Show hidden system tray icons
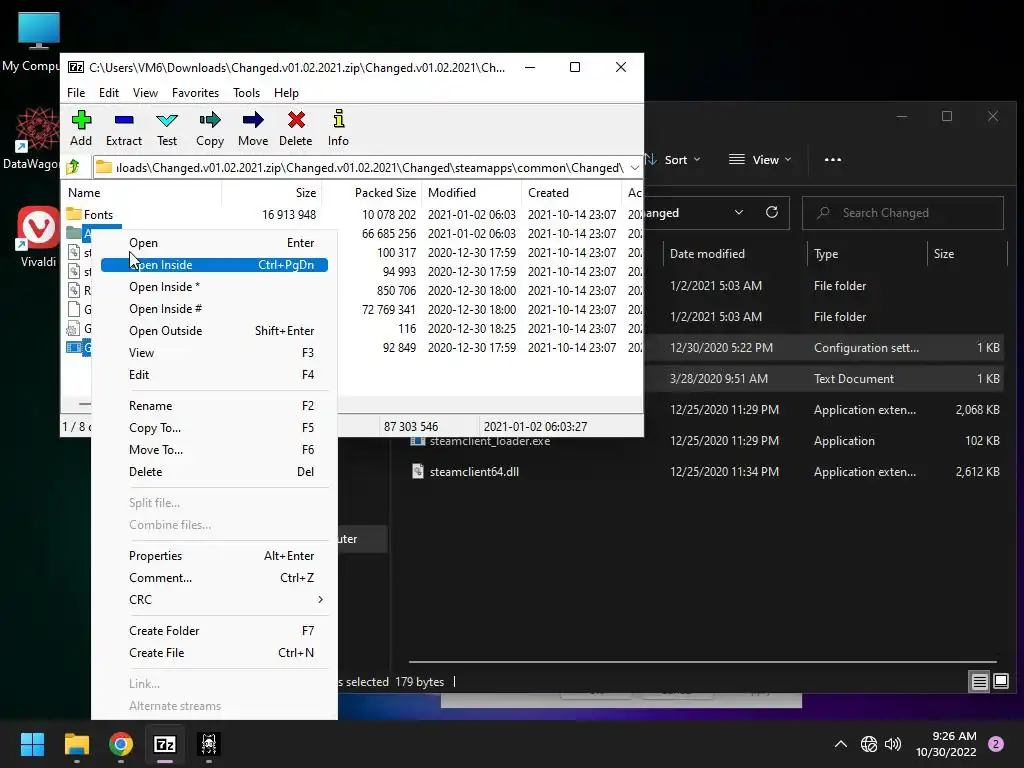The image size is (1024, 768). click(841, 744)
